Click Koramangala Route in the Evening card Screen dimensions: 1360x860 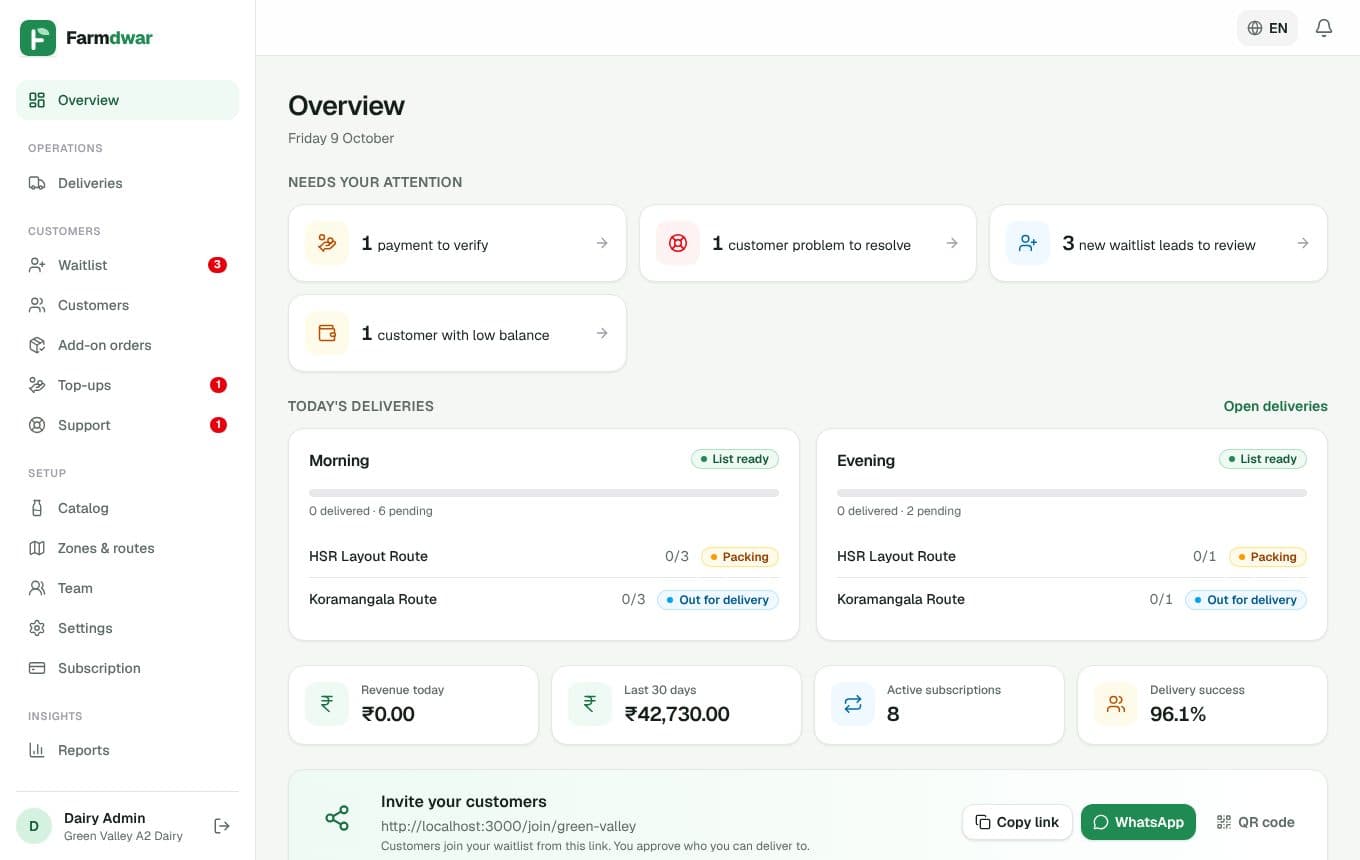[x=901, y=599]
